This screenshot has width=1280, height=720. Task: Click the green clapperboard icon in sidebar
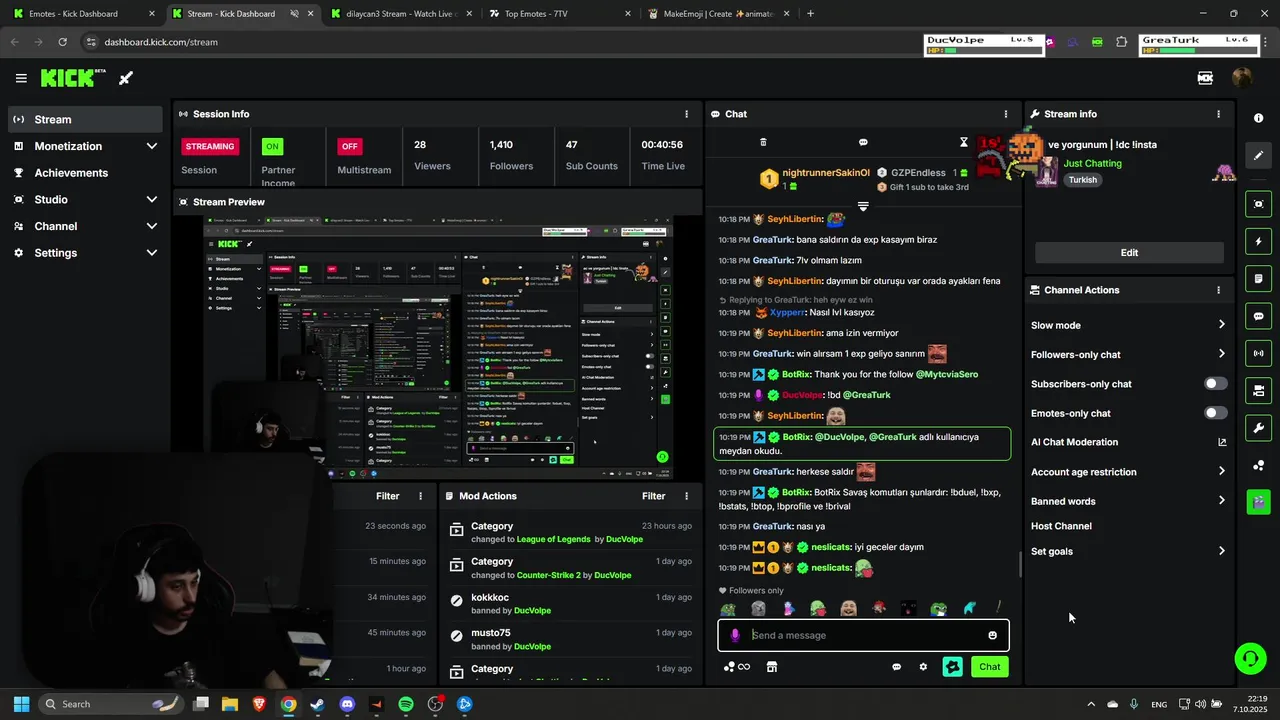[1258, 501]
